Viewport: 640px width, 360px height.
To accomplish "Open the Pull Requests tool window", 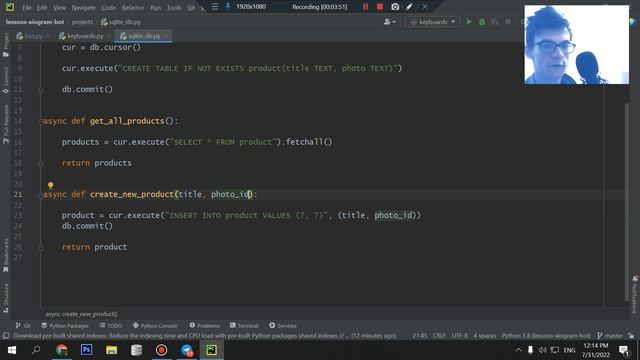I will tap(6, 124).
